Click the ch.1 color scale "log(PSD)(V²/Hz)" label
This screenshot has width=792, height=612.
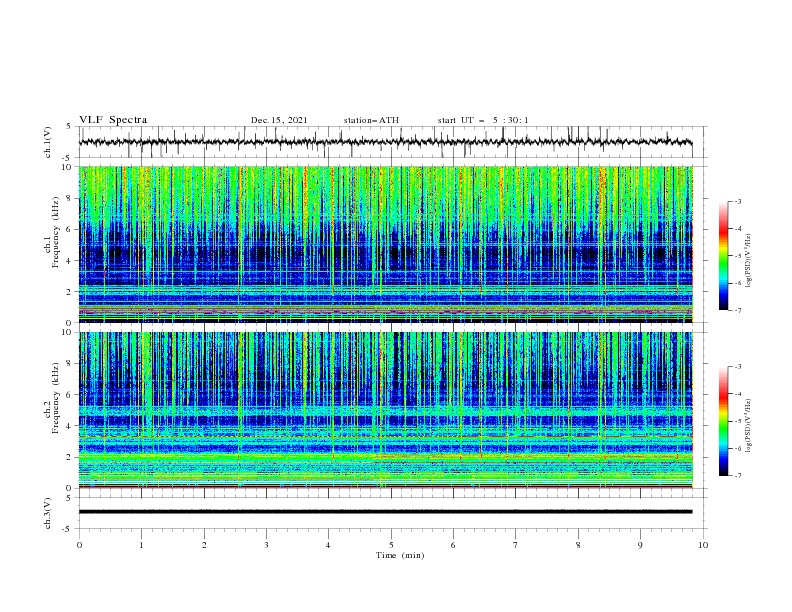coord(748,260)
